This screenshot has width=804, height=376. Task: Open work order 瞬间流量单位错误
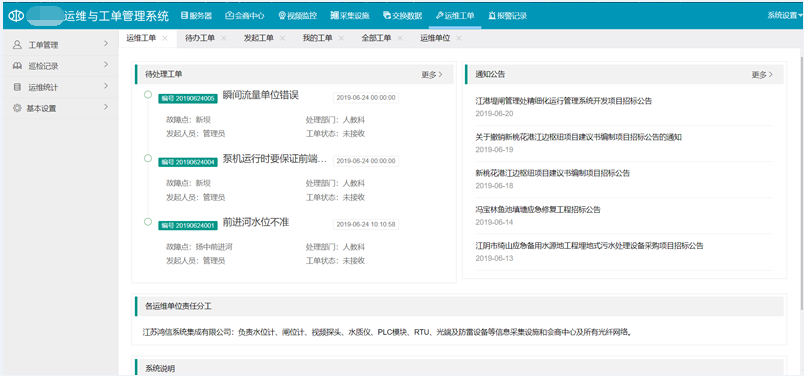coord(260,95)
